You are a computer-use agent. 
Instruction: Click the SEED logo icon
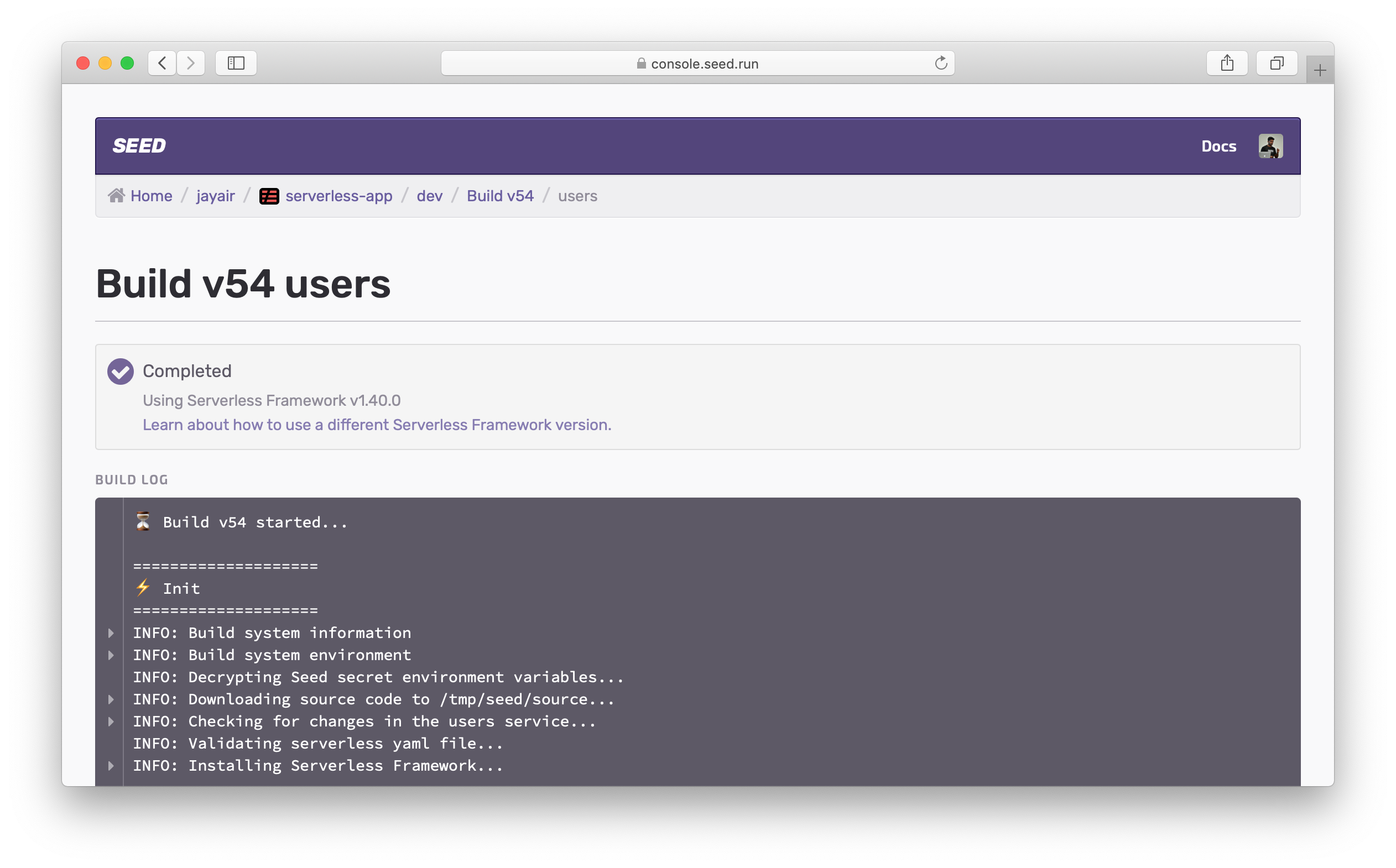click(139, 145)
